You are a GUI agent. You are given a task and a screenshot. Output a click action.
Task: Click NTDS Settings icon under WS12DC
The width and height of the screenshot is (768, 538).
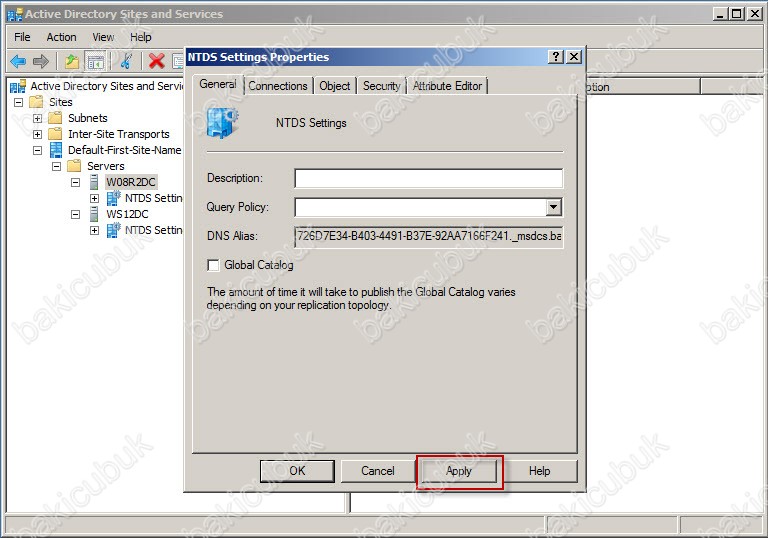(114, 230)
